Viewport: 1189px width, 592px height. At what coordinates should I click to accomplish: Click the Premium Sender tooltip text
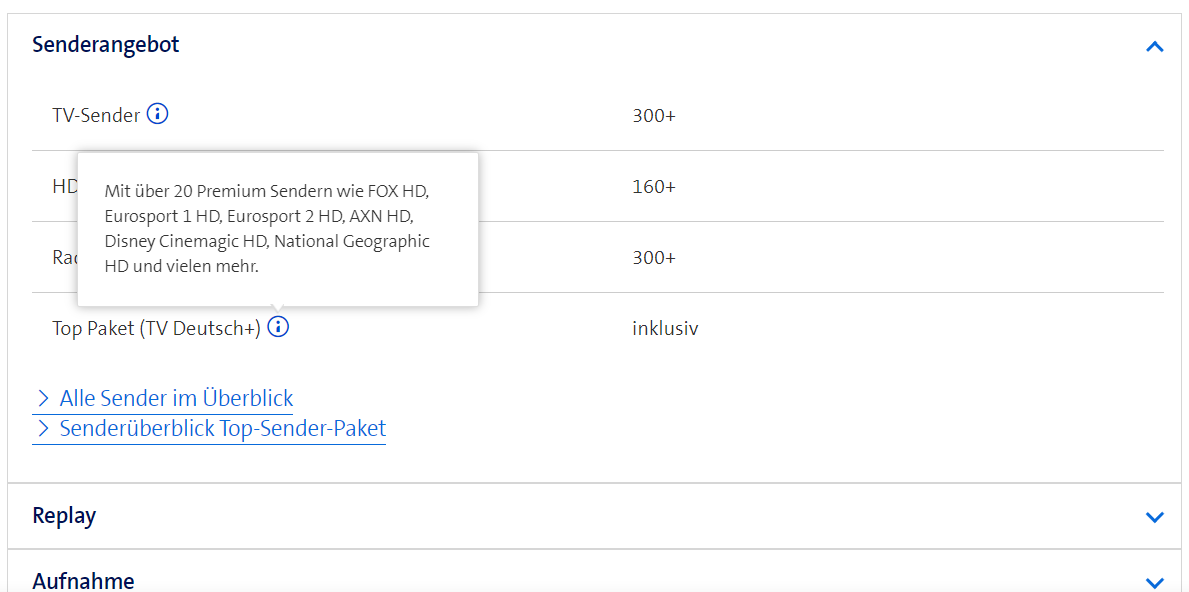point(267,228)
